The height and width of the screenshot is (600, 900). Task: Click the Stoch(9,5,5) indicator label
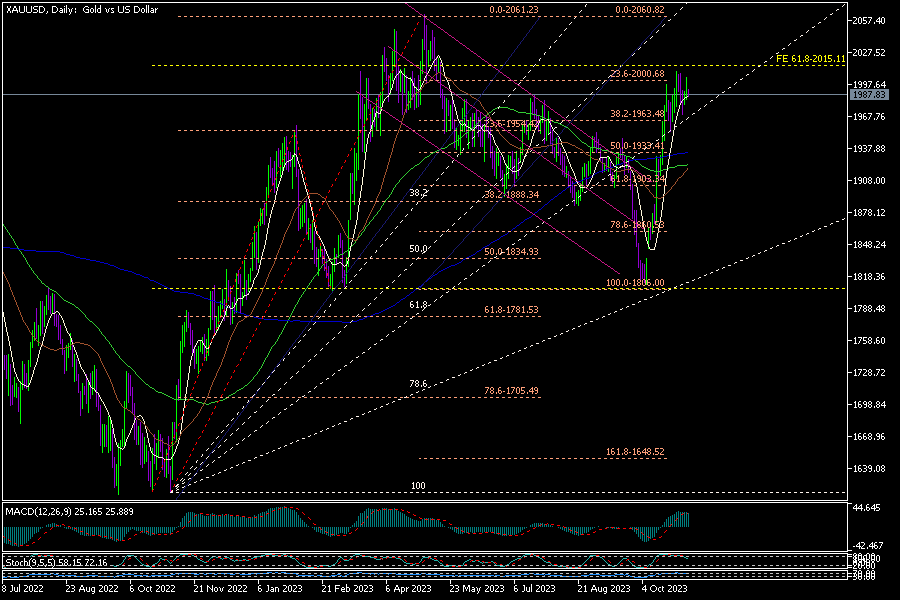point(55,564)
